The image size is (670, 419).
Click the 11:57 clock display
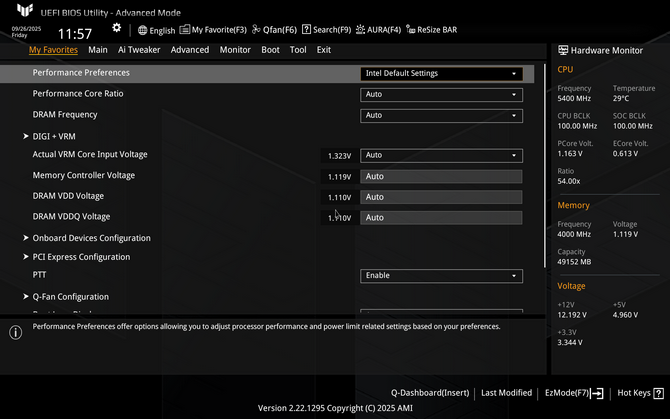coord(75,34)
